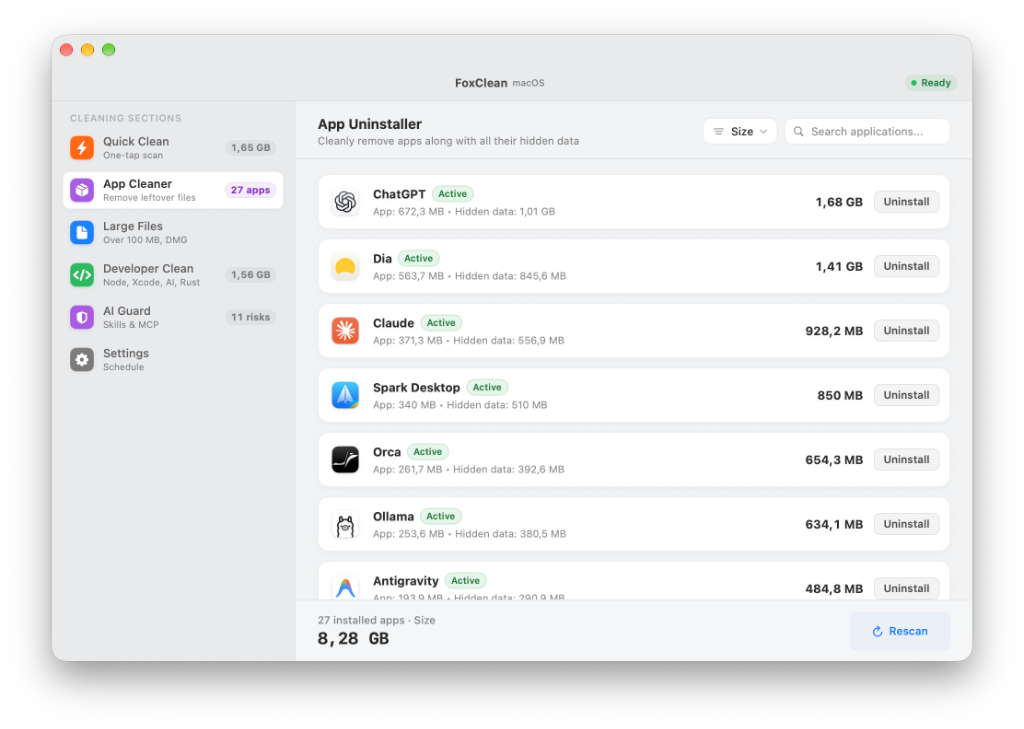The image size is (1024, 729).
Task: Click the App Uninstaller heading
Action: [370, 124]
